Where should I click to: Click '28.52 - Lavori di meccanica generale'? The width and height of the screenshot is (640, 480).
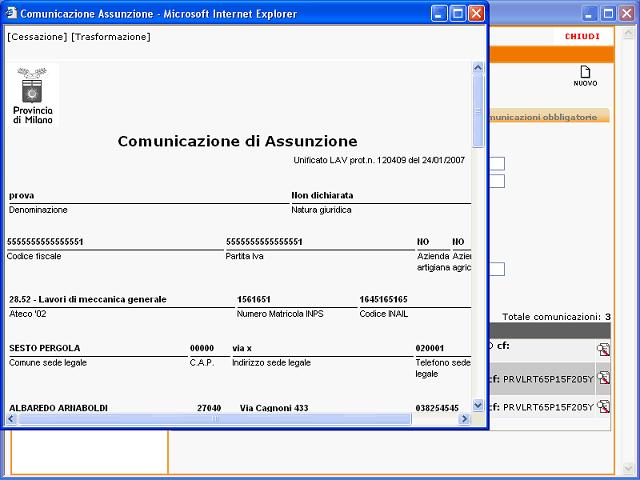tap(88, 299)
